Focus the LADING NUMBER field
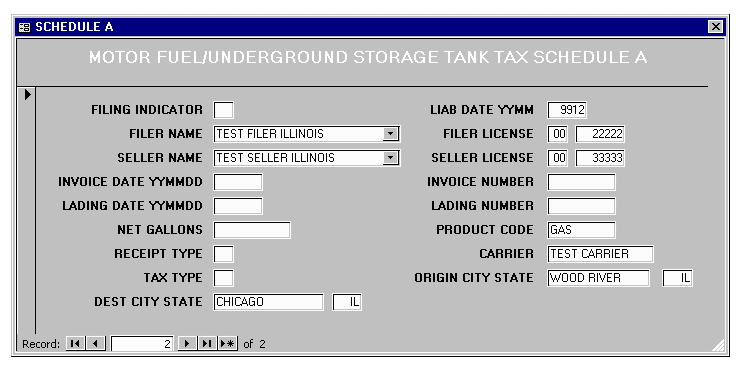739x372 pixels. 581,206
